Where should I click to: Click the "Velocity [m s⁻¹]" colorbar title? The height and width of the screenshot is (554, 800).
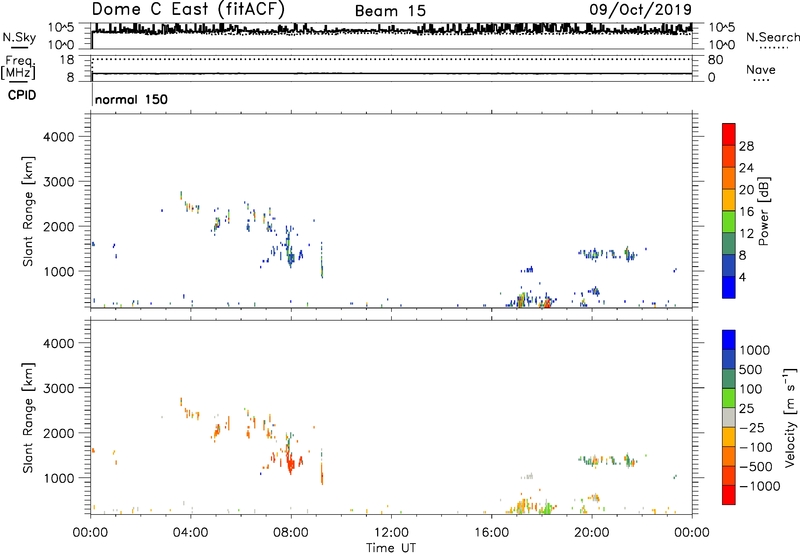(x=790, y=417)
